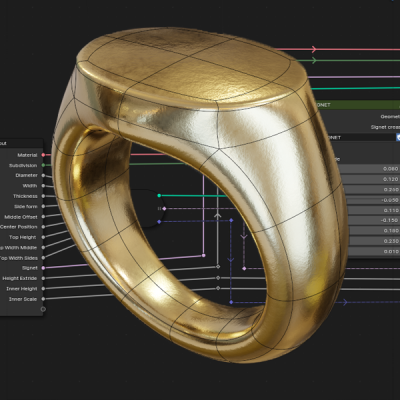Click the Inner Scale output socket
Viewport: 400px width, 400px height.
(x=43, y=299)
